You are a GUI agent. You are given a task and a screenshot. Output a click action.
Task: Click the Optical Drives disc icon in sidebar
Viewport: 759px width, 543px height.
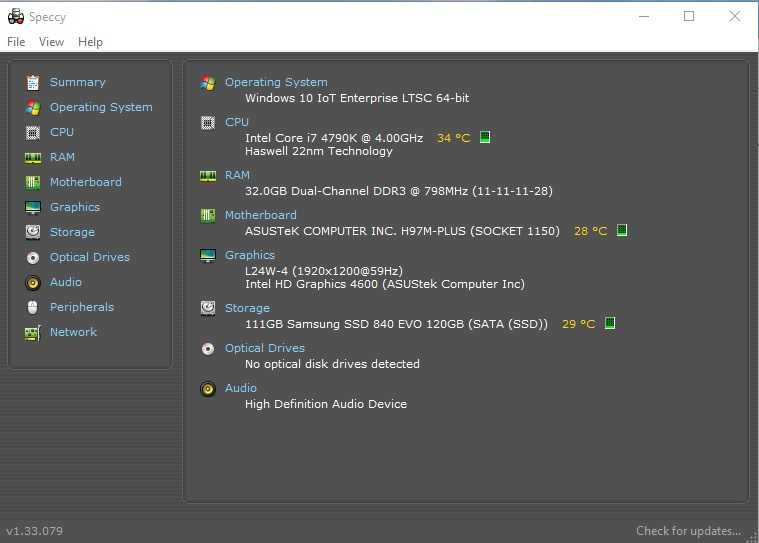[33, 257]
